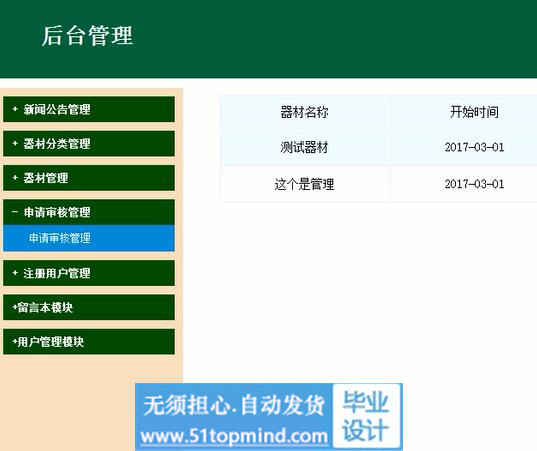This screenshot has height=451, width=537.
Task: Click the 开始时间 column header
Action: (x=474, y=112)
